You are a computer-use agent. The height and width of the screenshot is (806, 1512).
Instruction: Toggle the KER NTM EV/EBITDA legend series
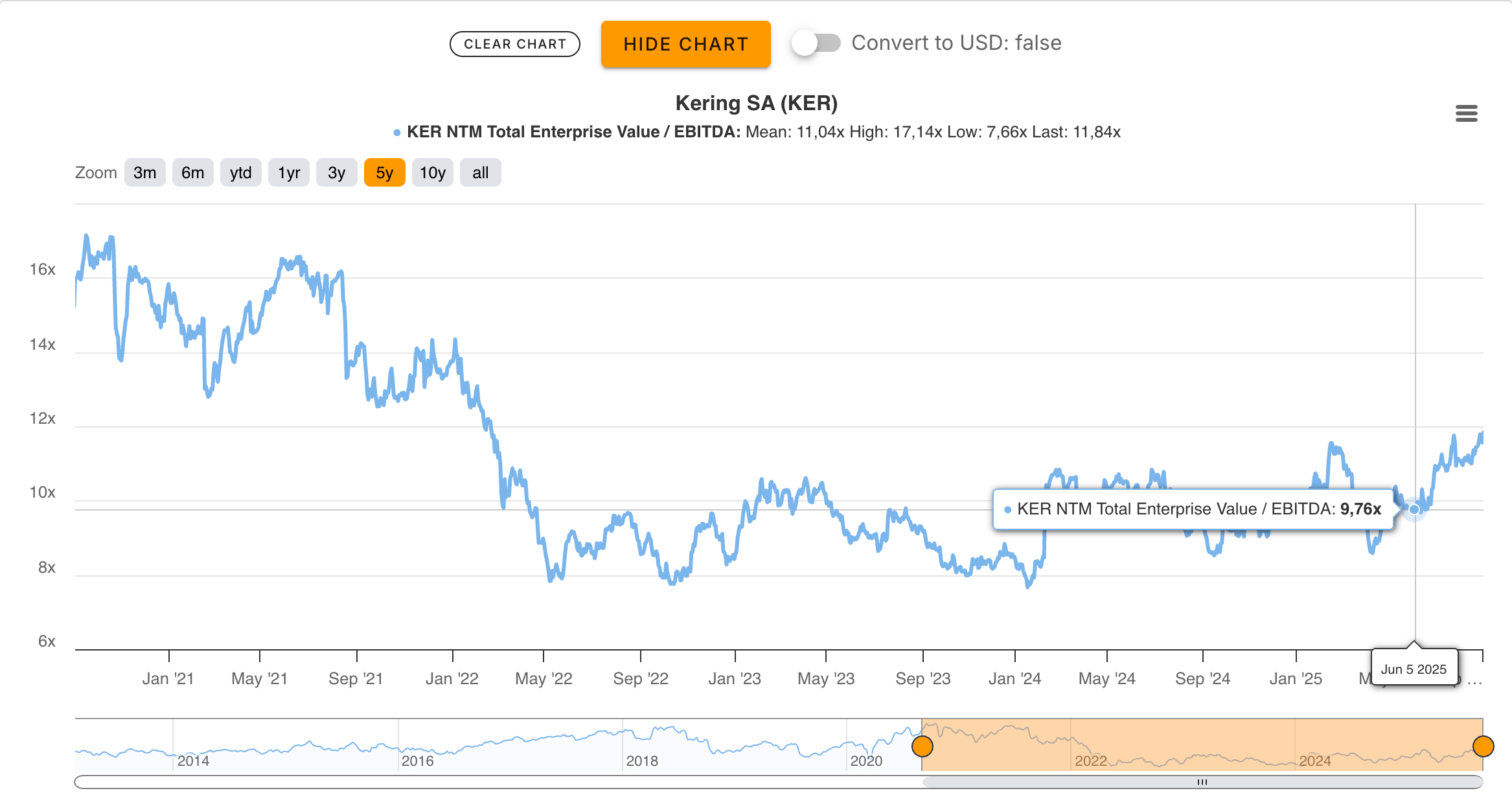573,132
